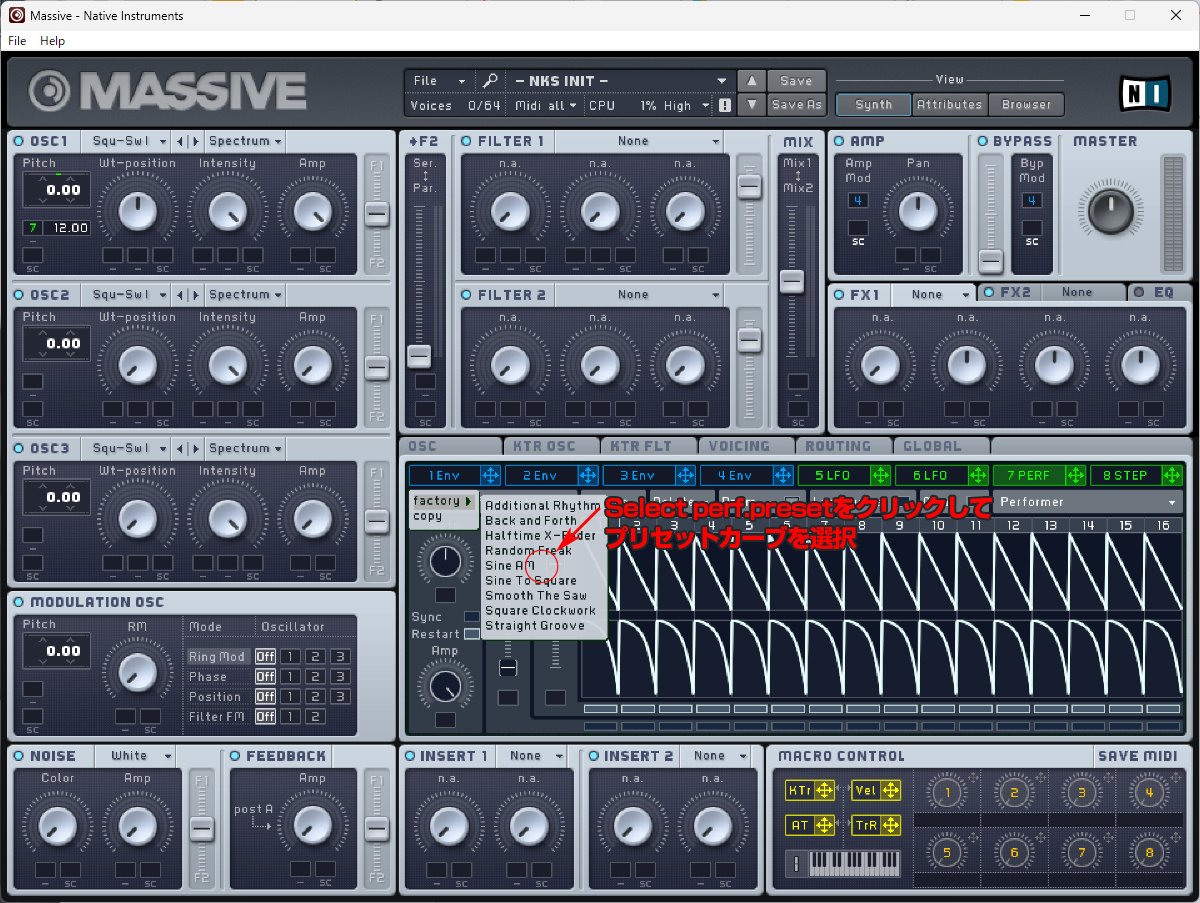Viewport: 1200px width, 903px height.
Task: Open the Filter 2 type dropdown
Action: [639, 295]
